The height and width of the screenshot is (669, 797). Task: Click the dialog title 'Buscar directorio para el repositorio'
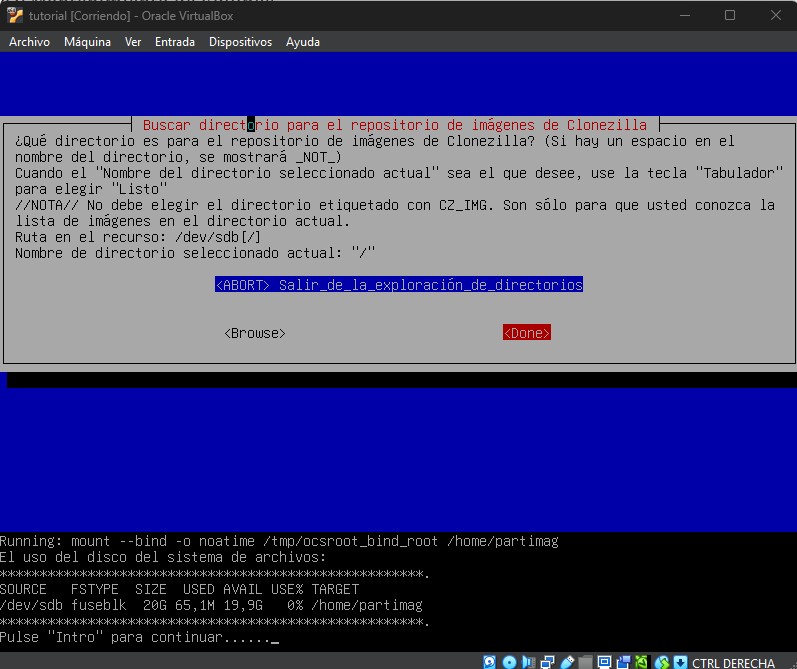coord(394,125)
